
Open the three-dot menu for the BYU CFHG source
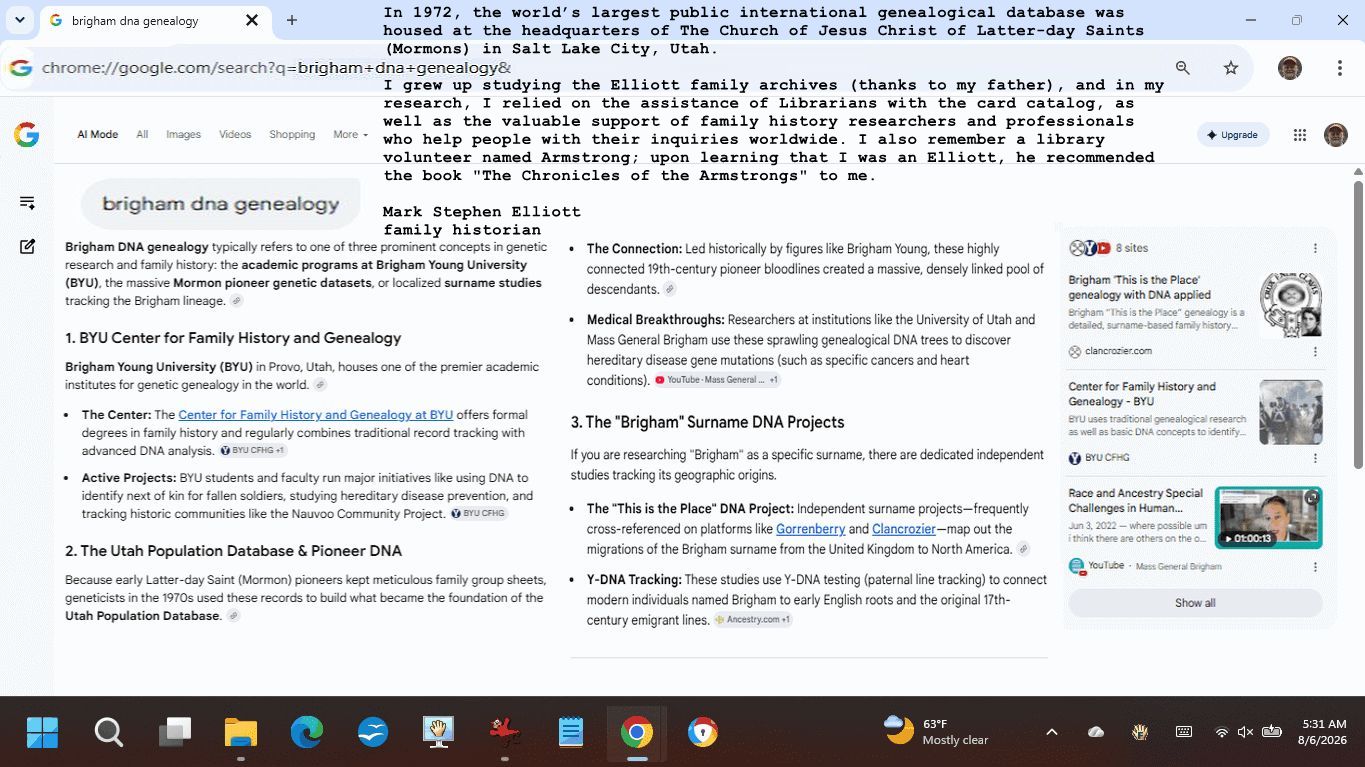point(1315,458)
